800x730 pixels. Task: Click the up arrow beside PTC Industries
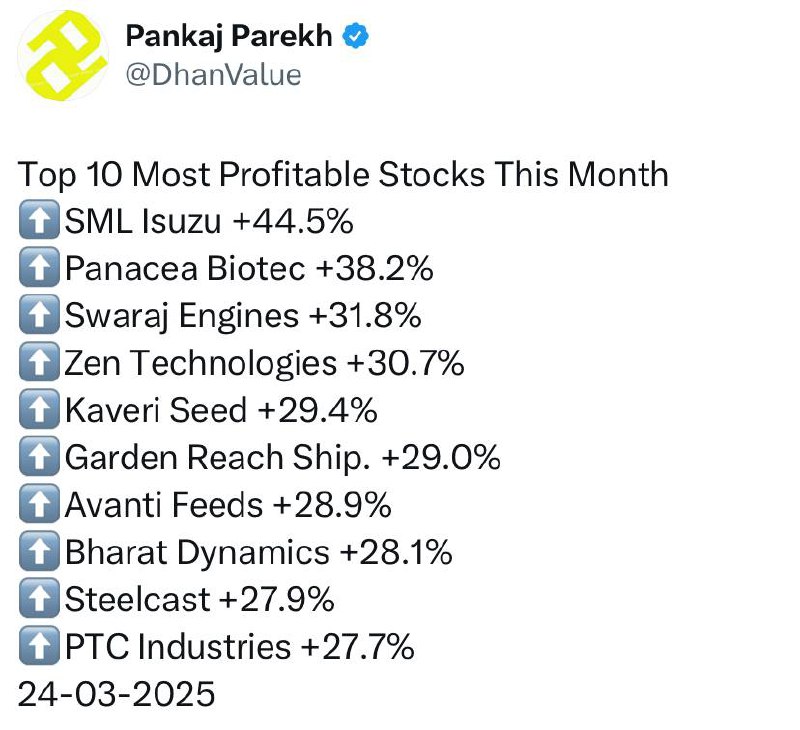(39, 646)
